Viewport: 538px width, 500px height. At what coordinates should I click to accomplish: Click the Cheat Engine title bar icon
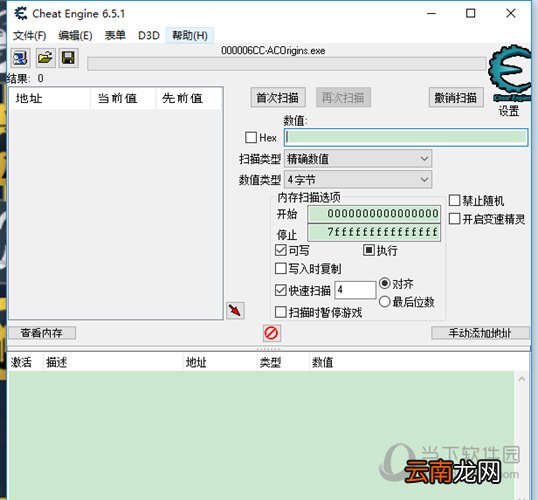tap(21, 14)
